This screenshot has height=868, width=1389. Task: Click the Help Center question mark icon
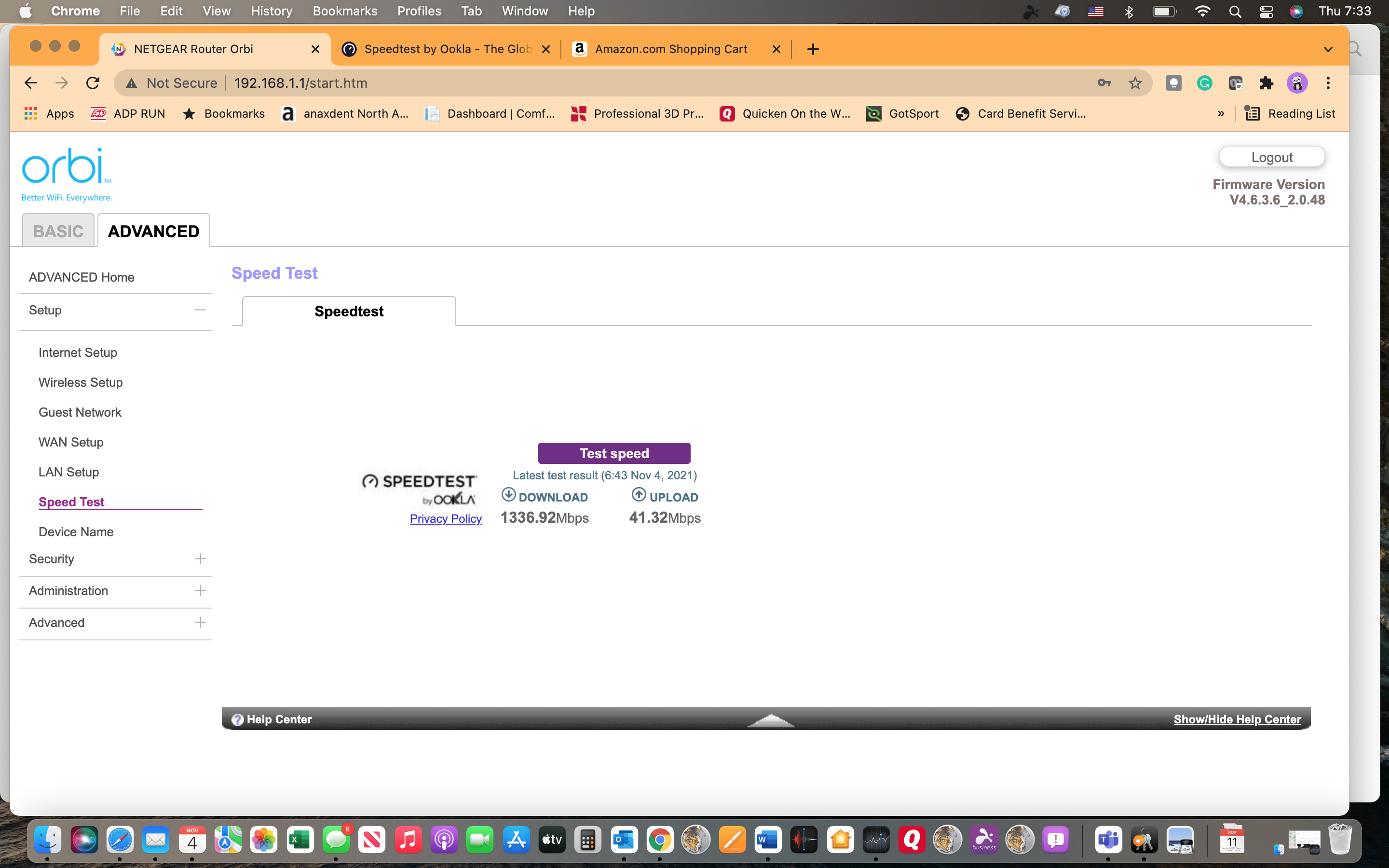237,719
